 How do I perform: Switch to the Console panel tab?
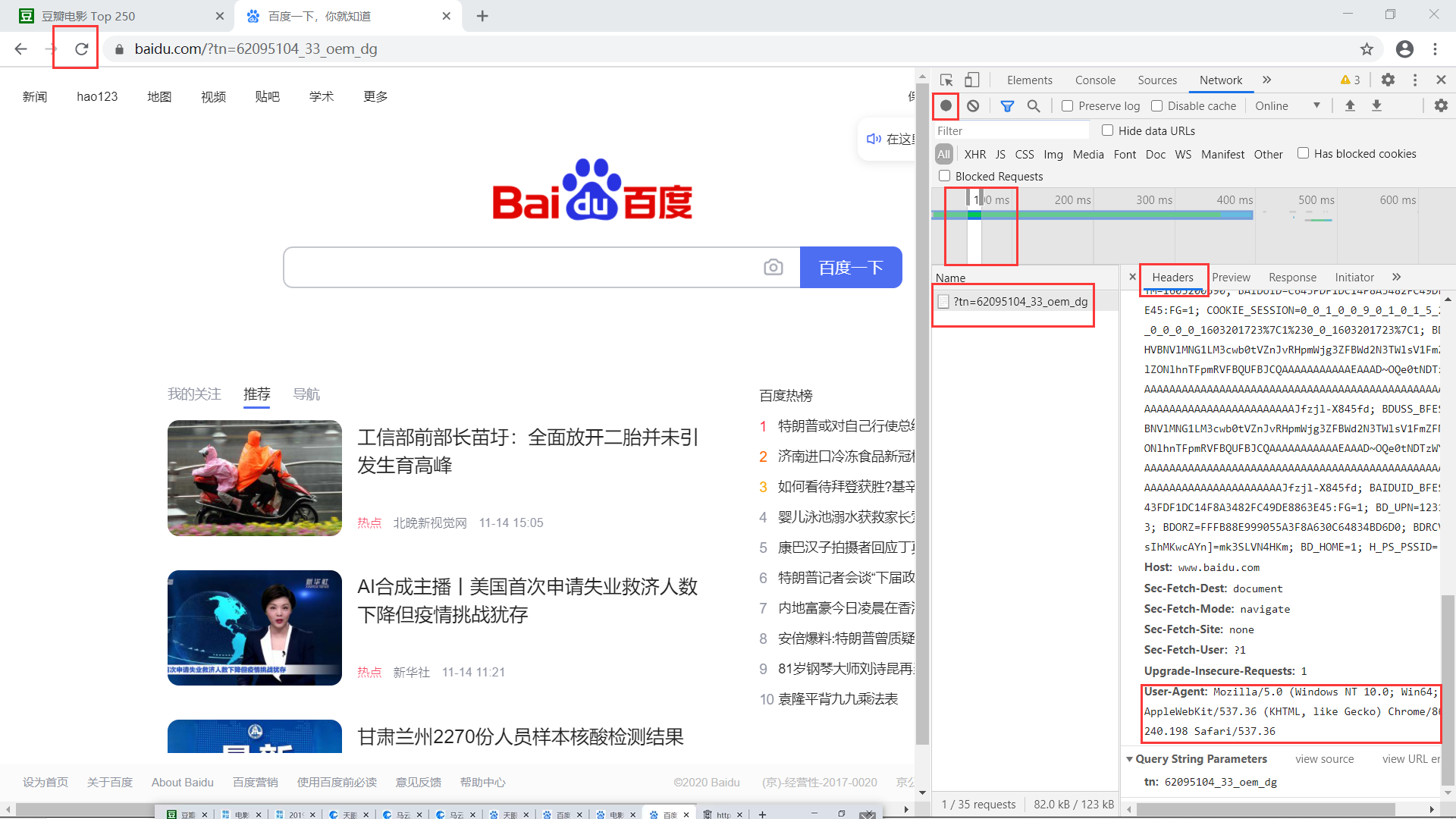click(1095, 80)
